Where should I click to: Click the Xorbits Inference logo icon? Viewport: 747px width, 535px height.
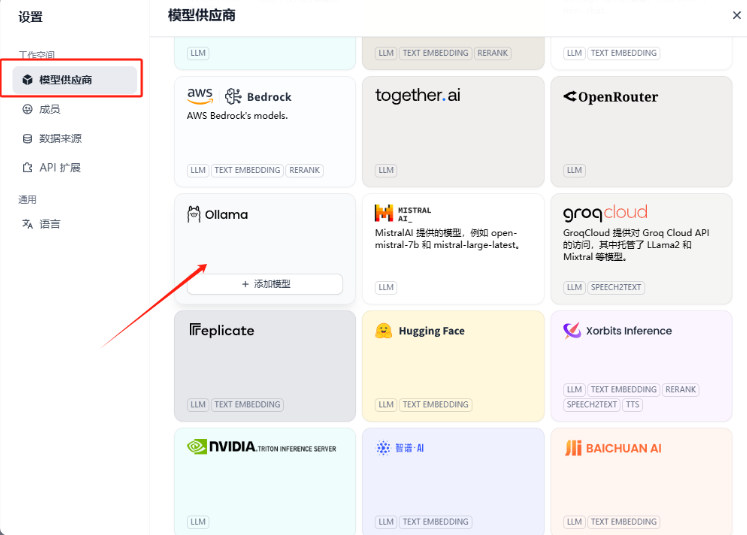click(572, 330)
